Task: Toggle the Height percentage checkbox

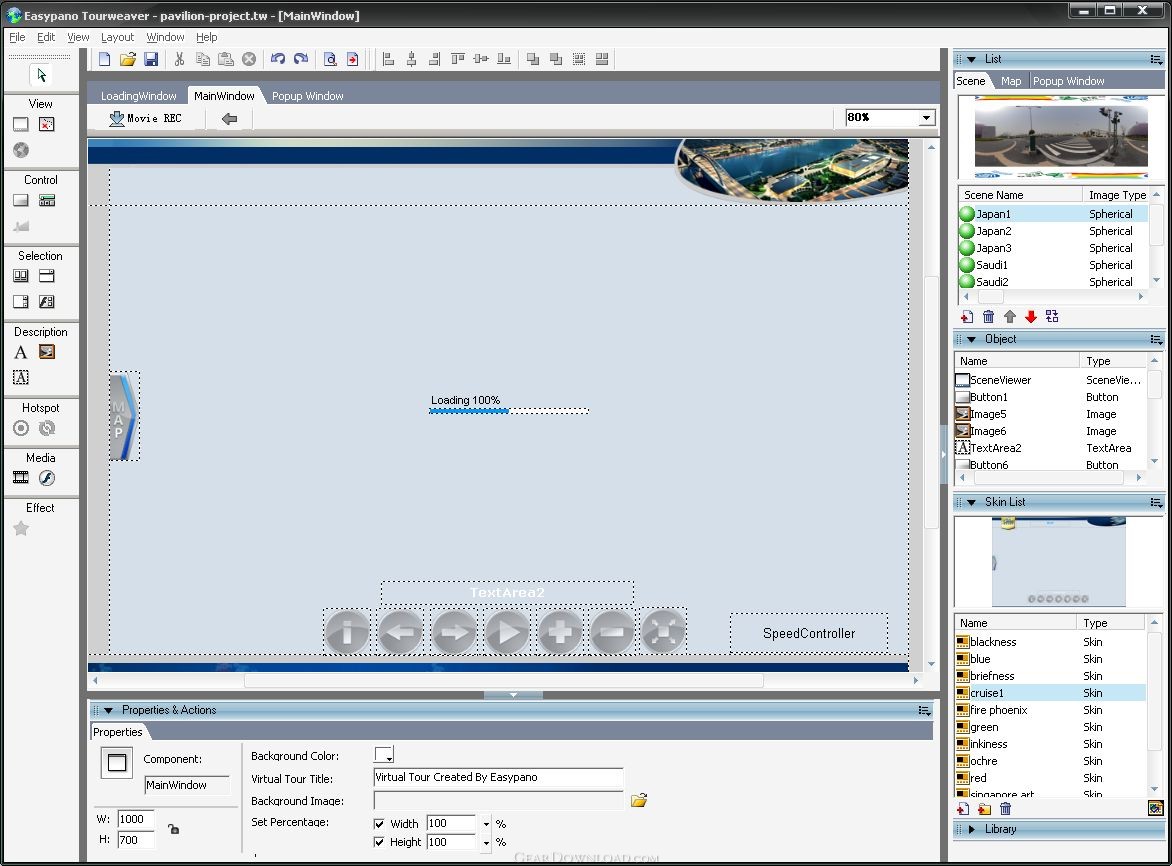Action: (379, 842)
